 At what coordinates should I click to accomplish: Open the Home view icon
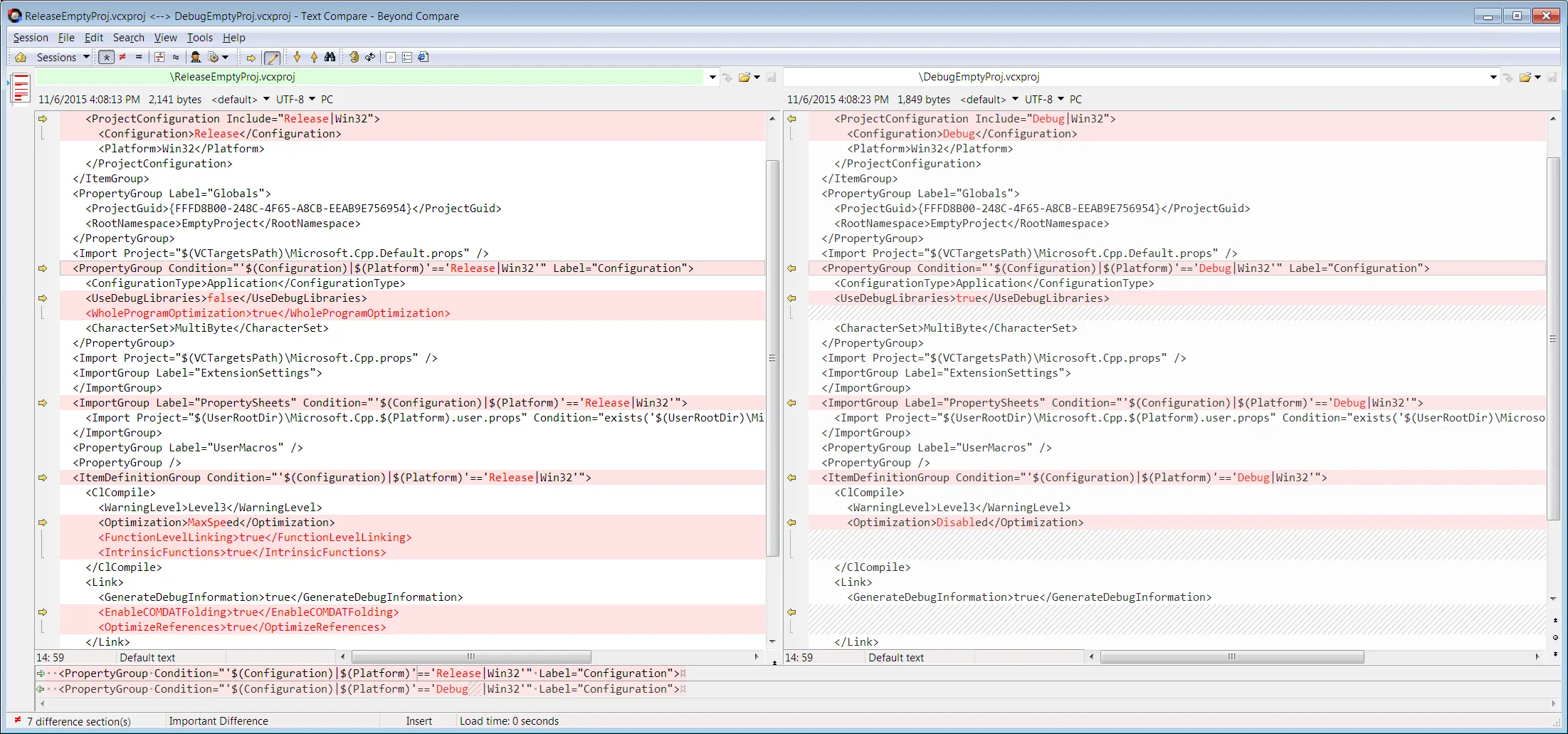click(21, 57)
